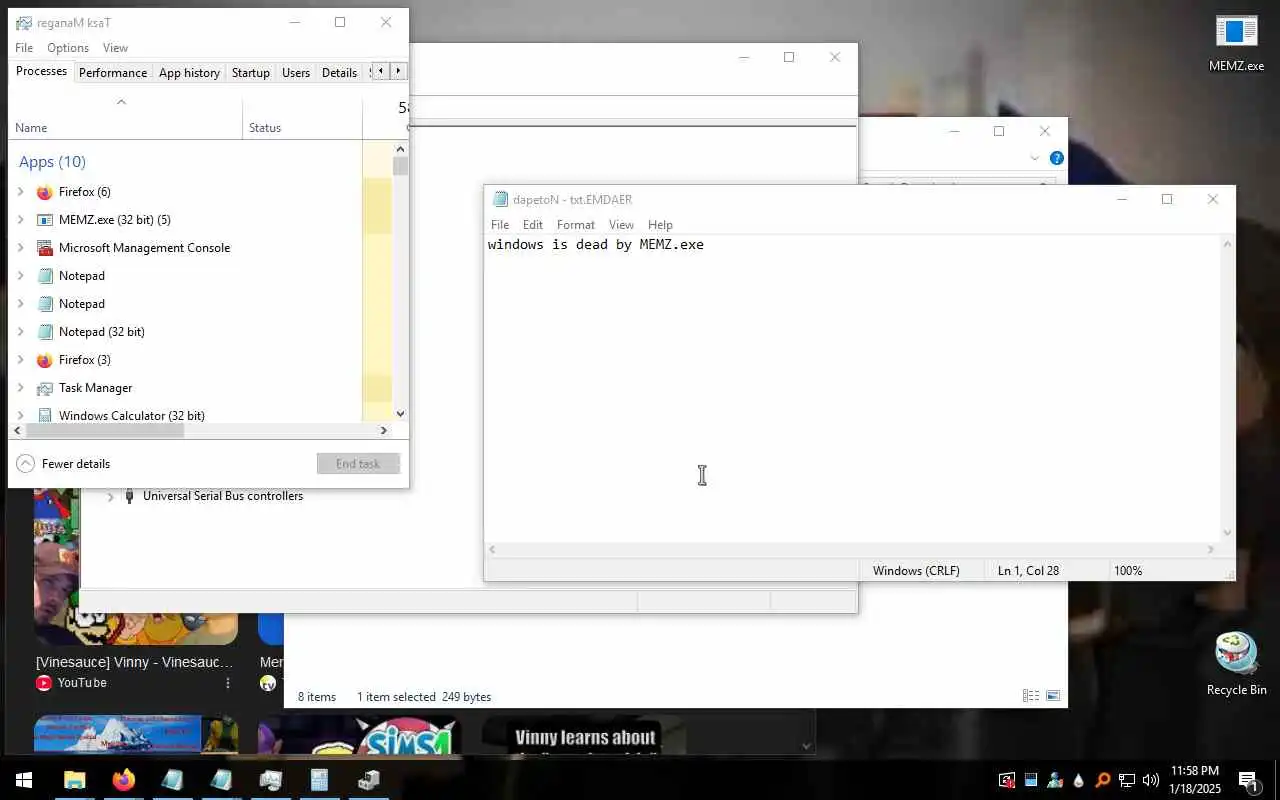This screenshot has height=800, width=1280.
Task: Click the Microsoft Management Console row icon
Action: (44, 248)
